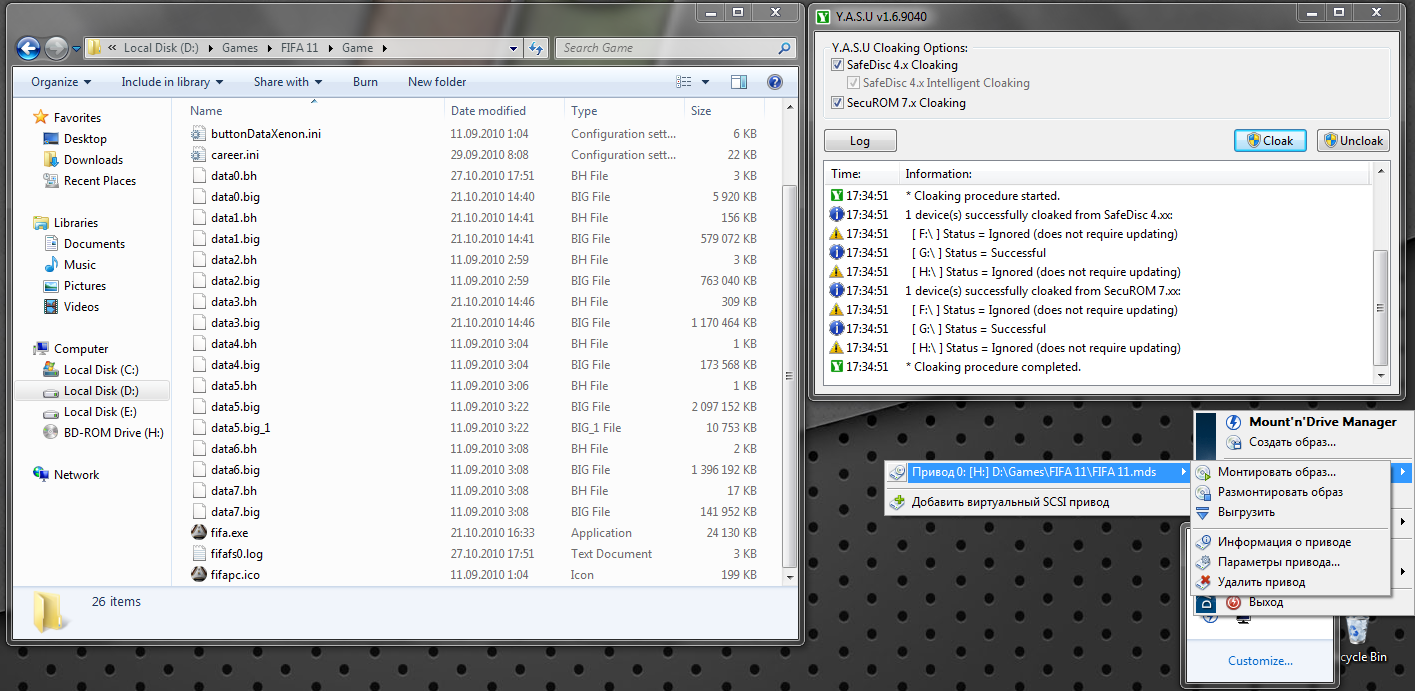1415x691 pixels.
Task: Click the Привод 0 drive icon
Action: click(x=898, y=472)
